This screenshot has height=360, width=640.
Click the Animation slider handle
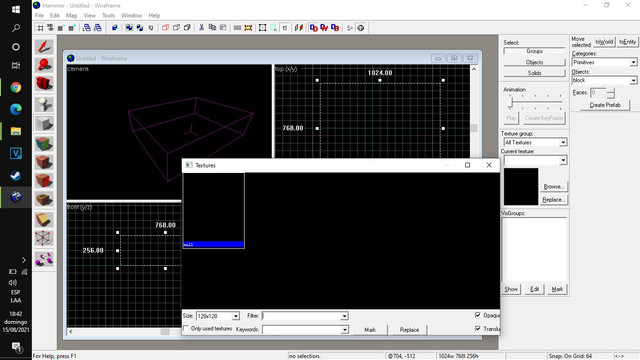coord(510,102)
